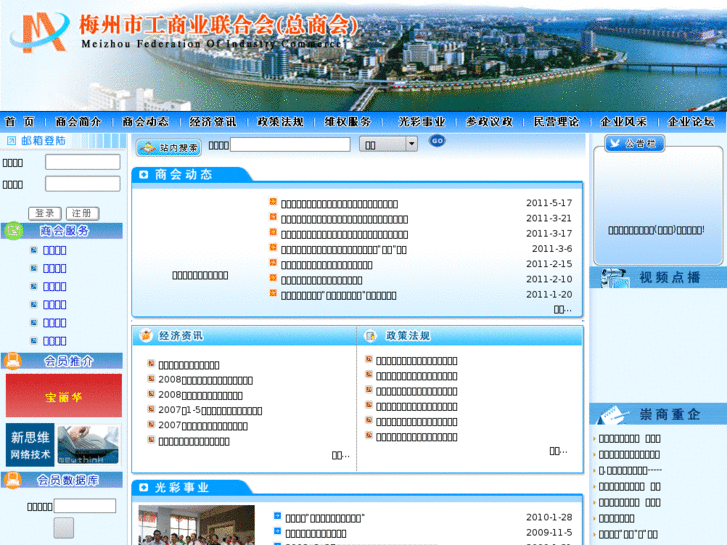Click the 注册 register button
The height and width of the screenshot is (545, 727).
point(83,213)
